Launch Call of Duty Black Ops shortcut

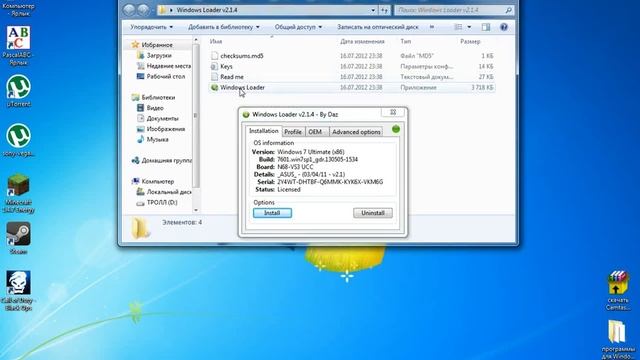click(18, 291)
